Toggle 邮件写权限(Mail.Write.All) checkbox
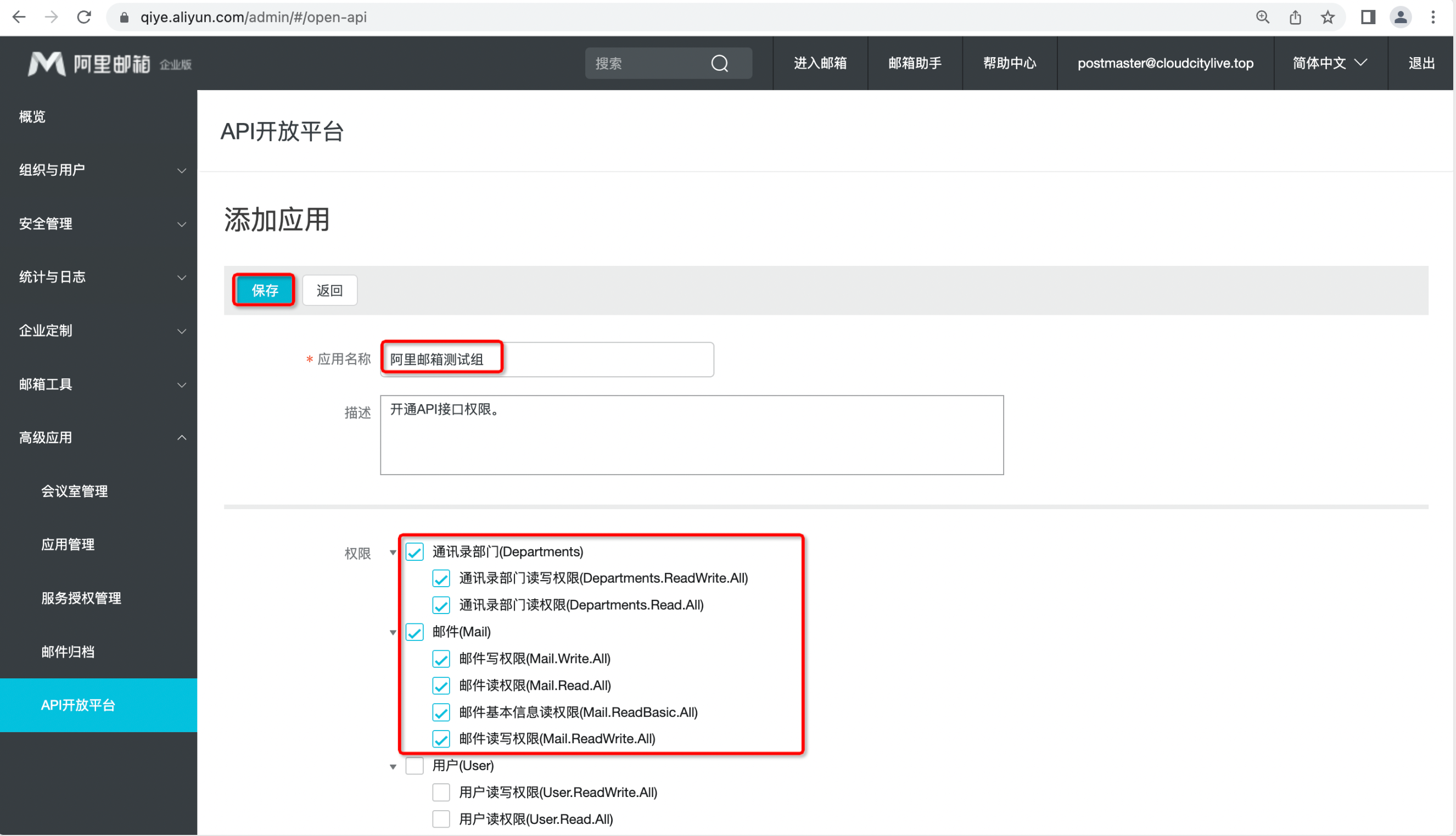Image resolution: width=1456 pixels, height=836 pixels. [441, 658]
